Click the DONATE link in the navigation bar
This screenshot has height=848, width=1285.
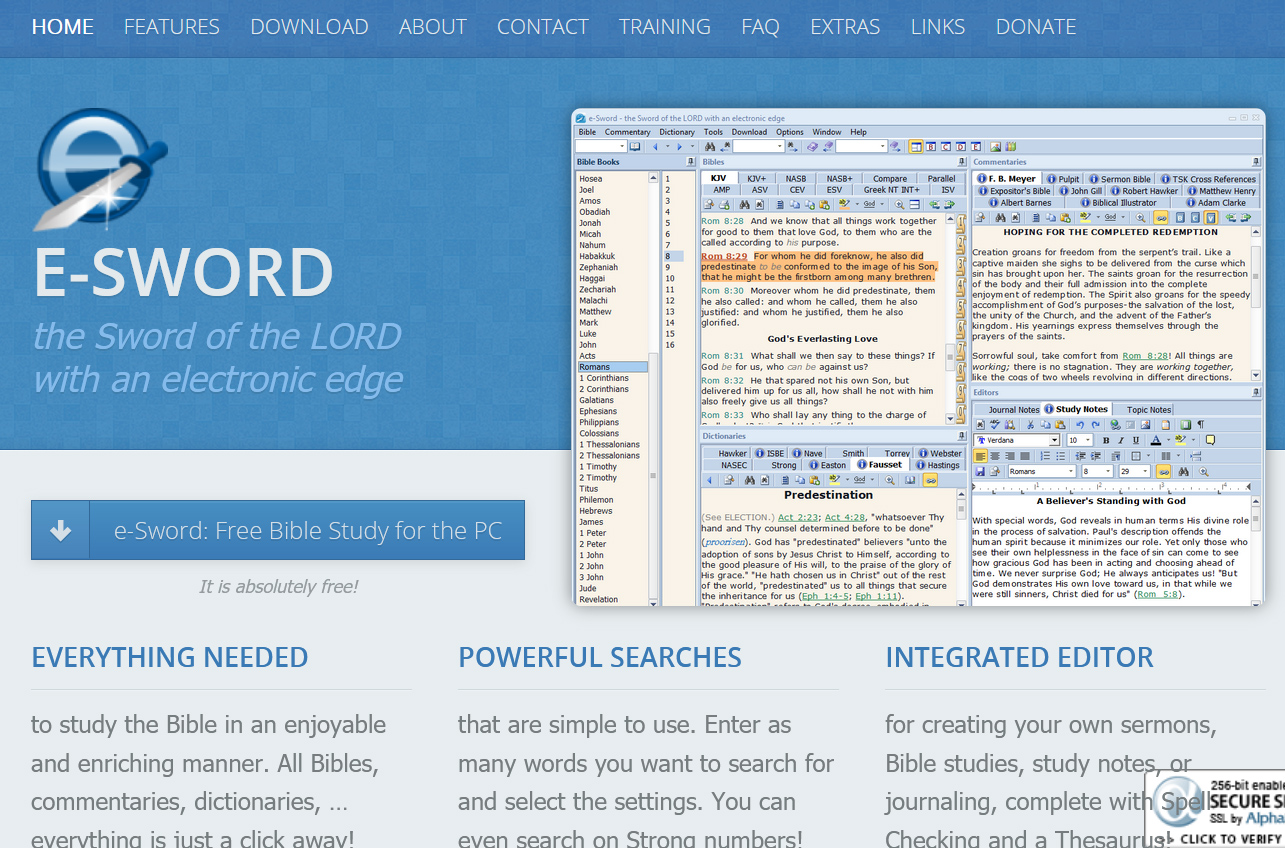tap(1036, 27)
